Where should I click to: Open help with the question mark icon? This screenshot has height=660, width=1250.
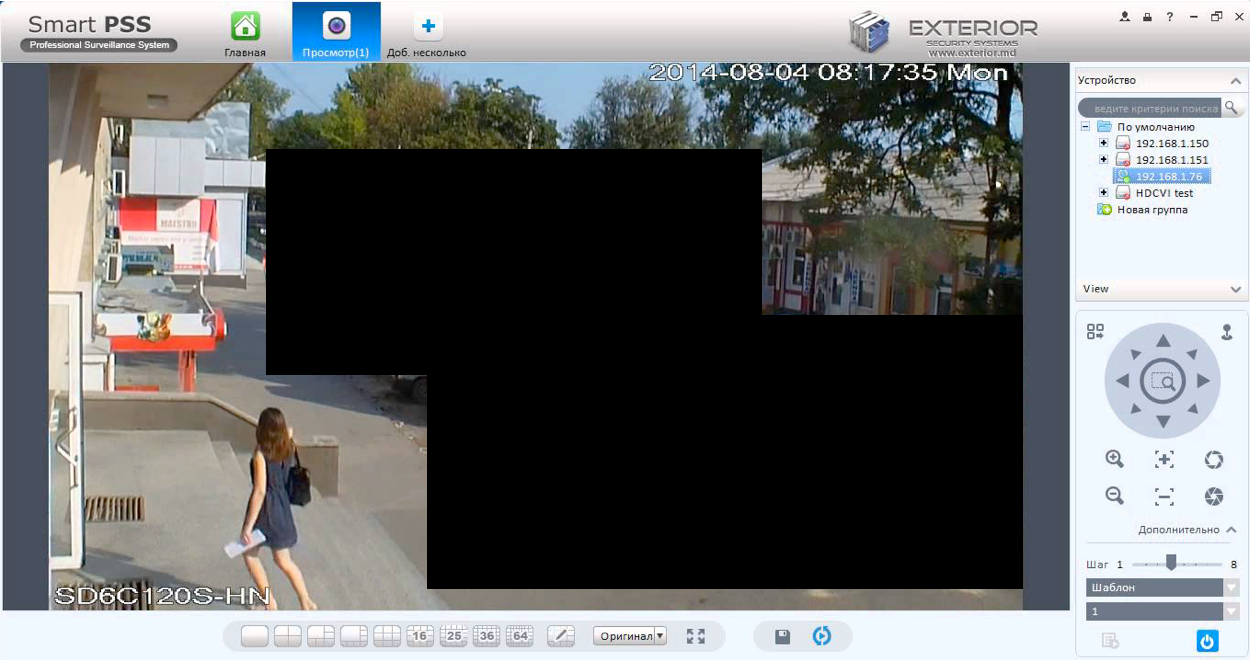[x=1169, y=17]
